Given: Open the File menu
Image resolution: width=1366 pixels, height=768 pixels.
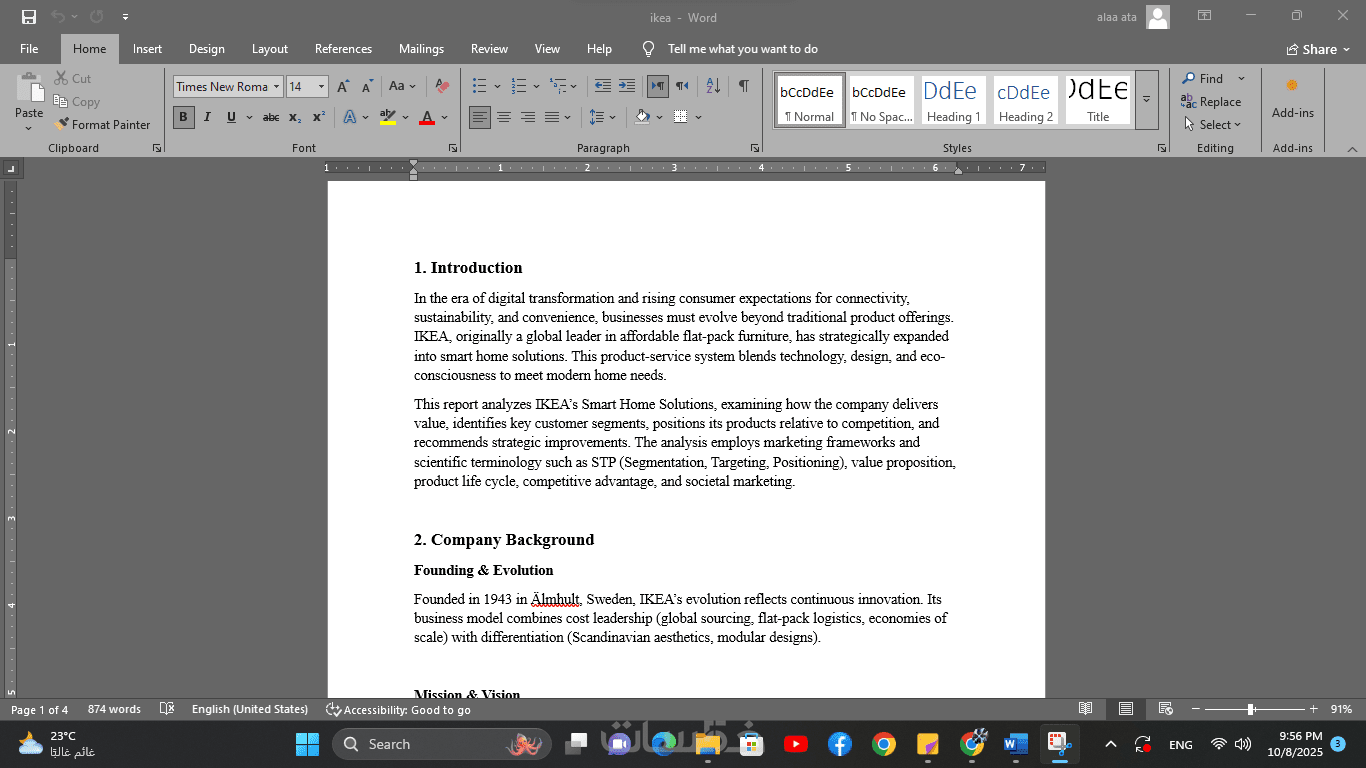Looking at the screenshot, I should point(29,49).
